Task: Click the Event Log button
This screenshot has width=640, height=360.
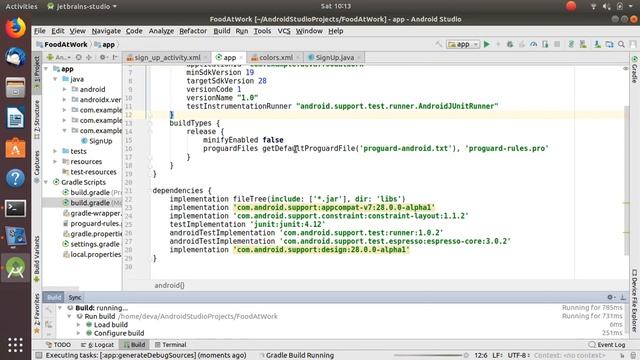Action: pos(607,345)
